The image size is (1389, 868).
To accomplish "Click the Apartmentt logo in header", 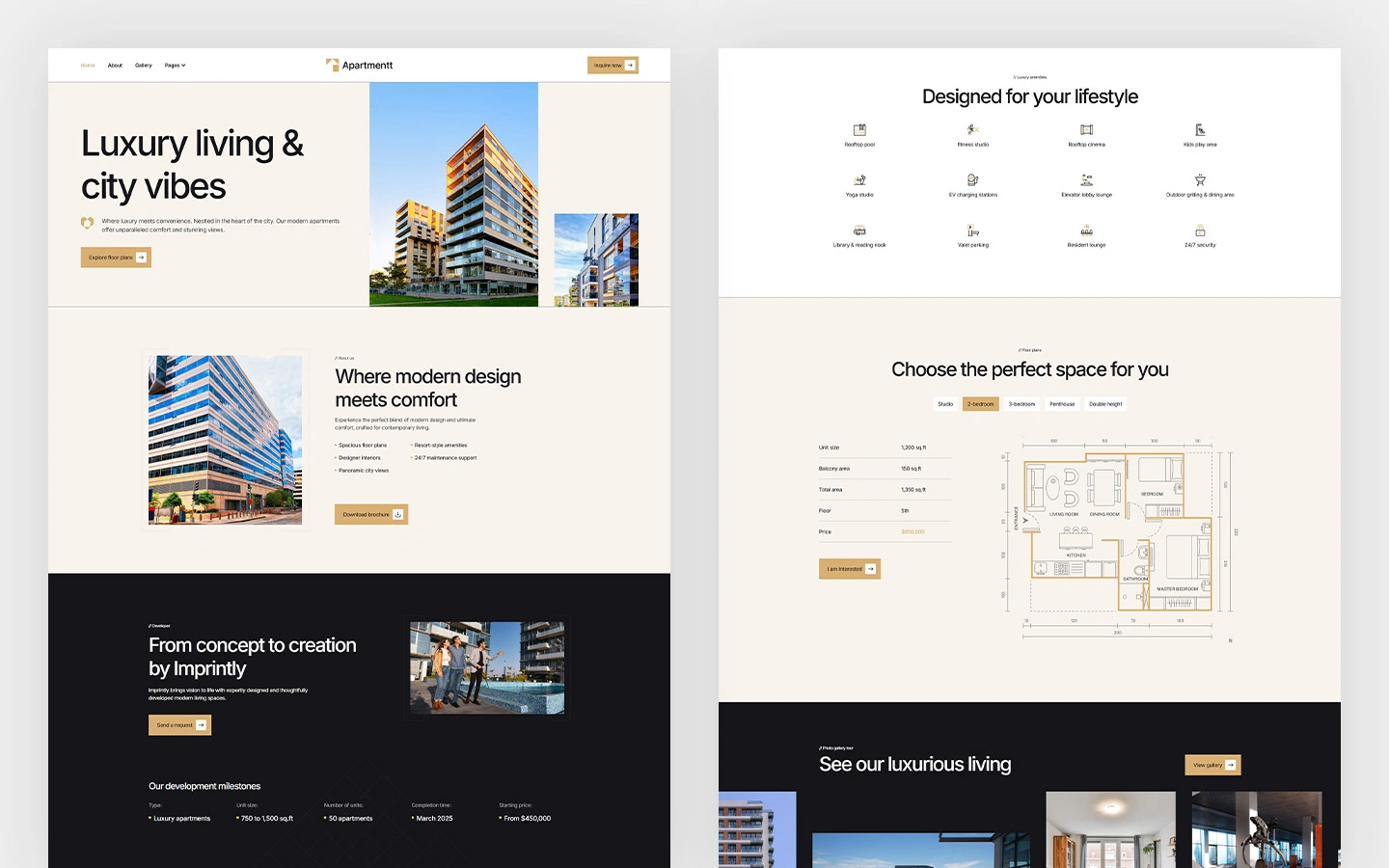I will tap(359, 66).
